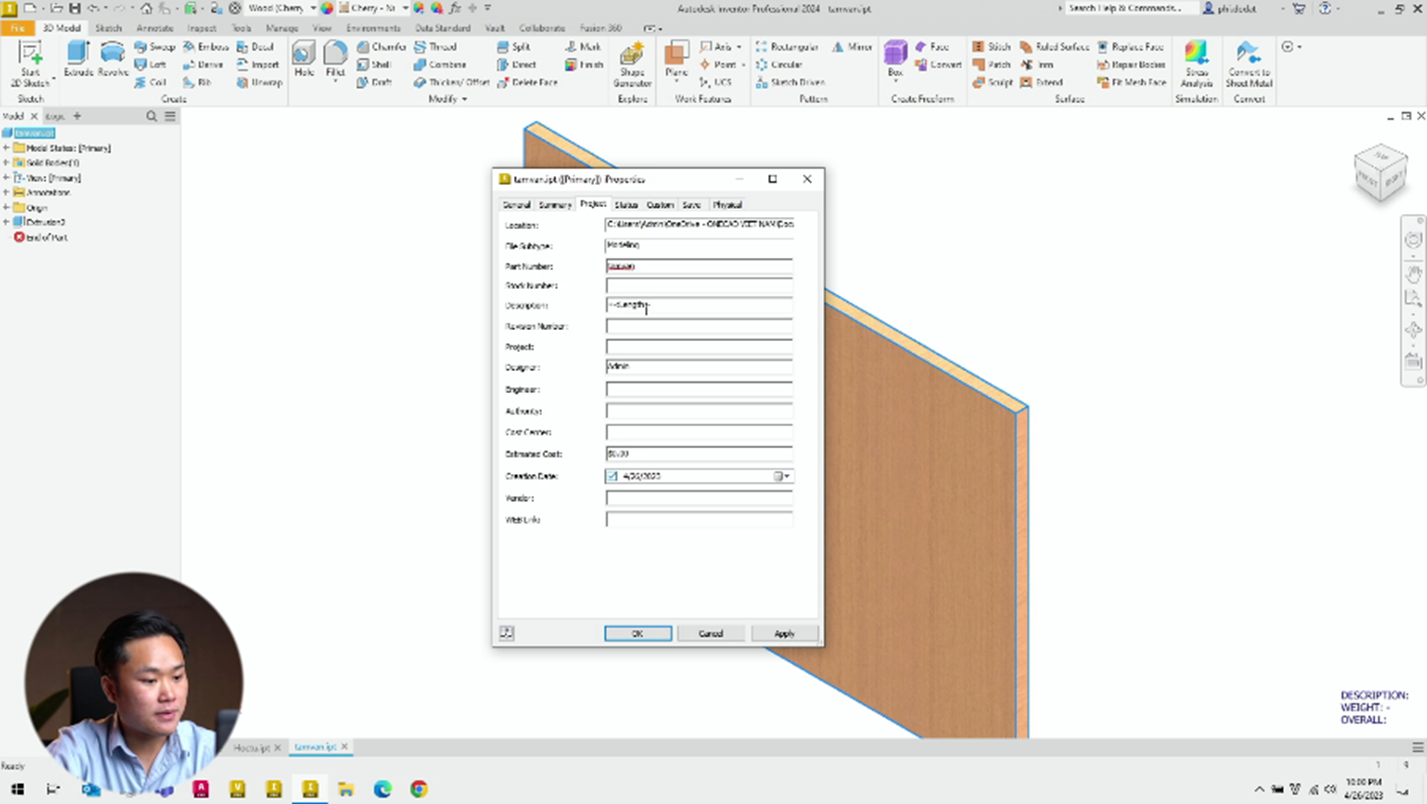
Task: Switch to the Sketch ribbon tab
Action: [x=108, y=28]
